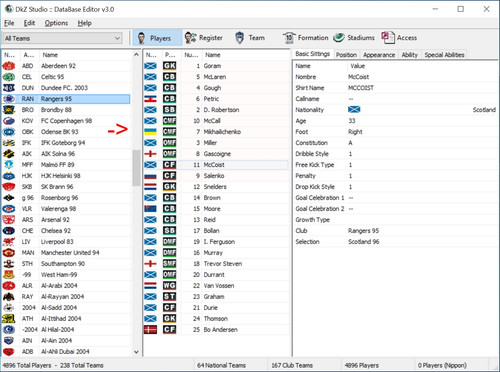
Task: Click the GK position badge for Goram
Action: point(169,66)
